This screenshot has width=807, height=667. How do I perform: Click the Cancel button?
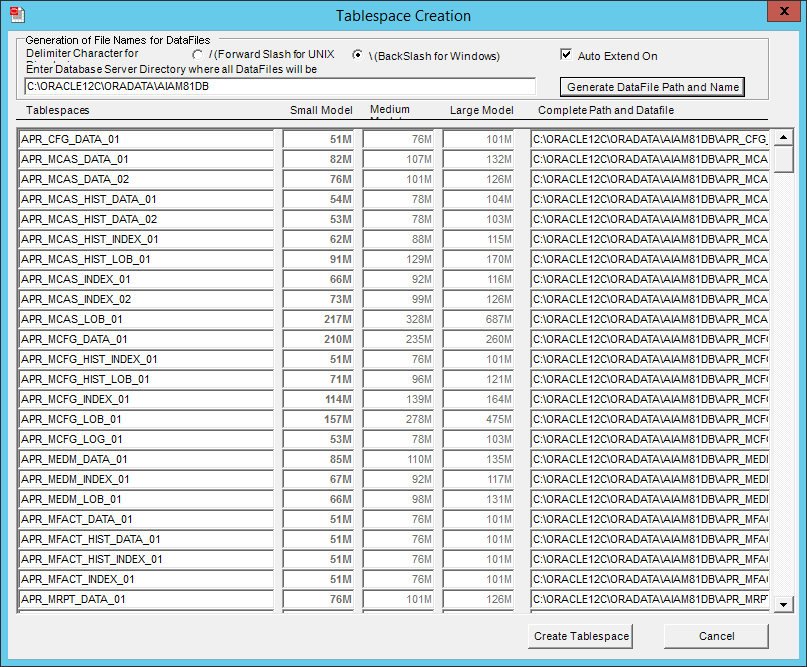pos(716,636)
